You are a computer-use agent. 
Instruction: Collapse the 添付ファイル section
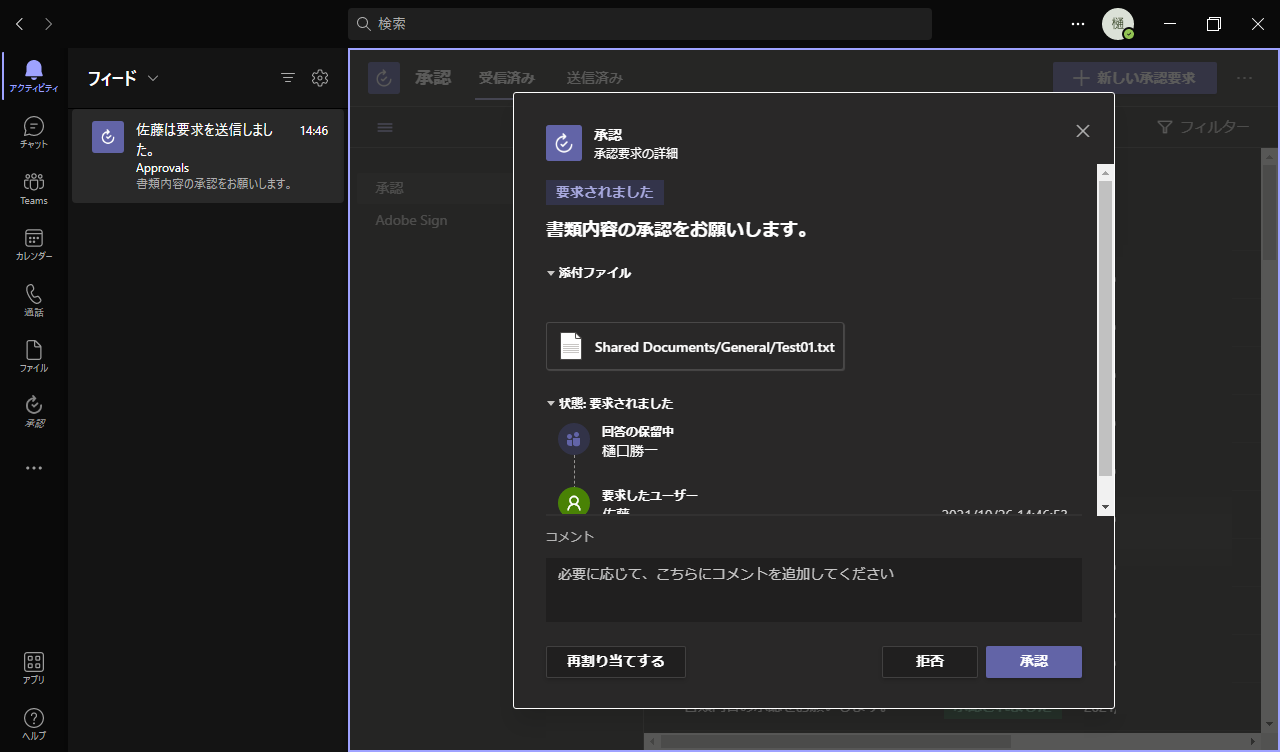(x=589, y=272)
